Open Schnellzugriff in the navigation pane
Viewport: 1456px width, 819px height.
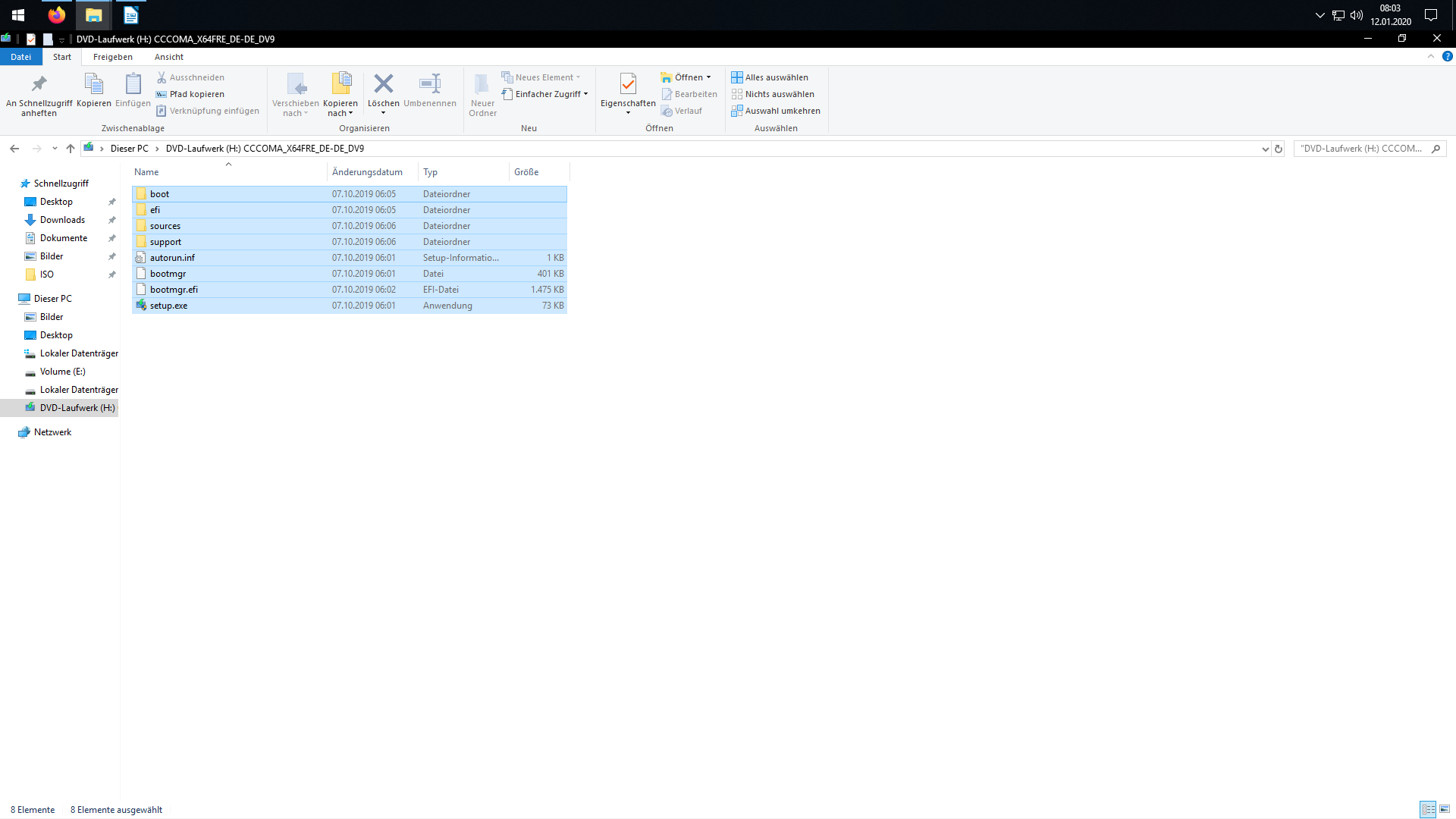pos(61,184)
